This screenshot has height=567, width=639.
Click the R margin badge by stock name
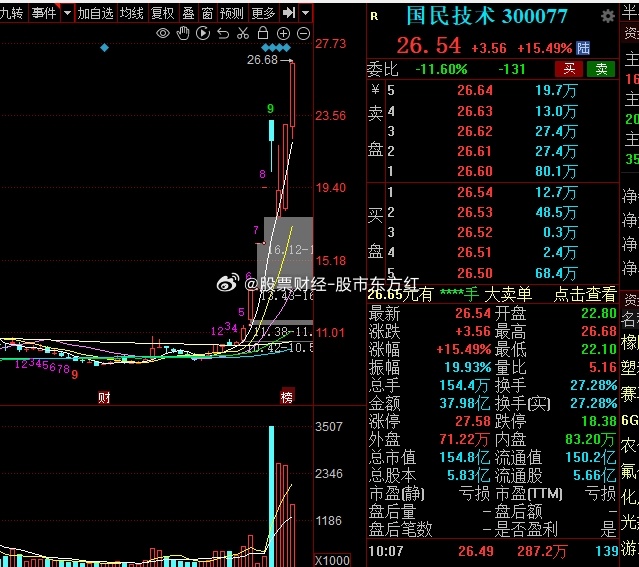374,16
